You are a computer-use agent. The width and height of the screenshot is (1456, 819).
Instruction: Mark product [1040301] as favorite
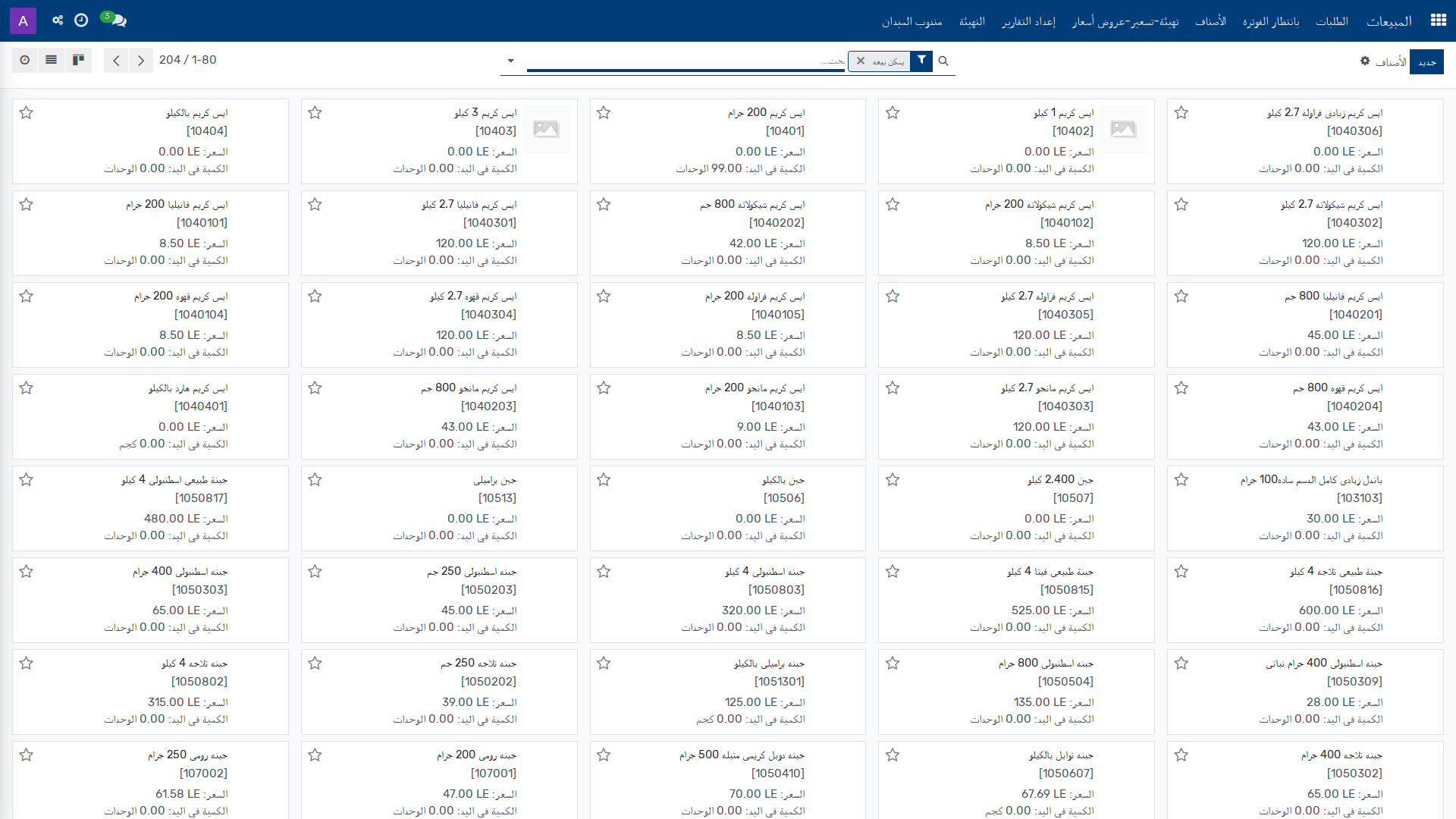[x=315, y=205]
